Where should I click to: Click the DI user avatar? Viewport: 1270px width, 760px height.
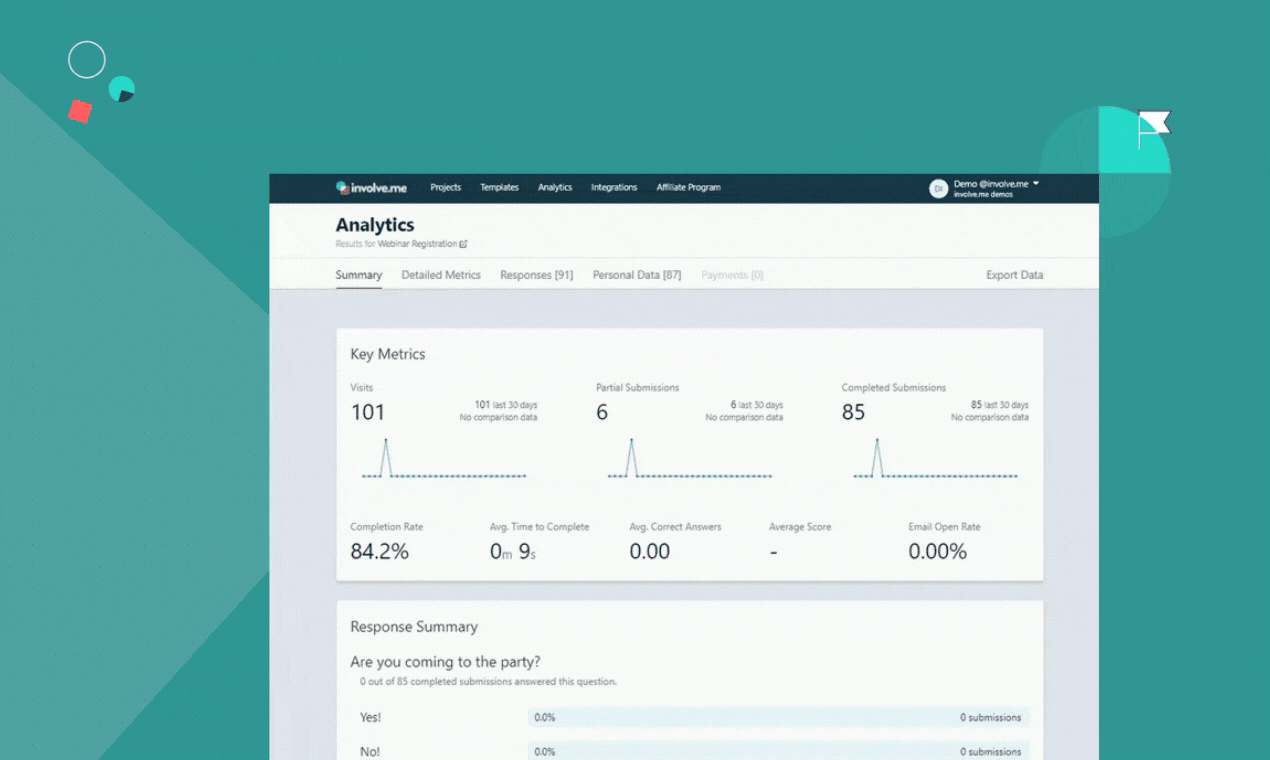point(938,188)
